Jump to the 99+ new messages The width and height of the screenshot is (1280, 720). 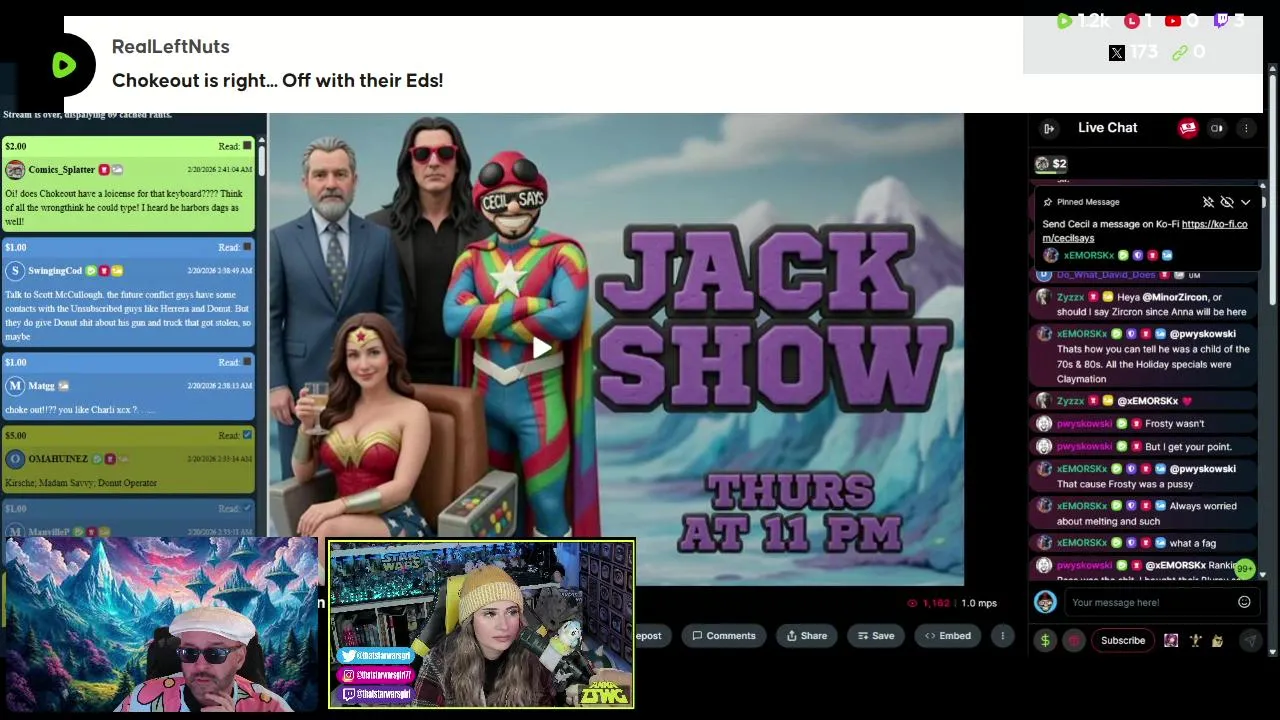click(1244, 568)
